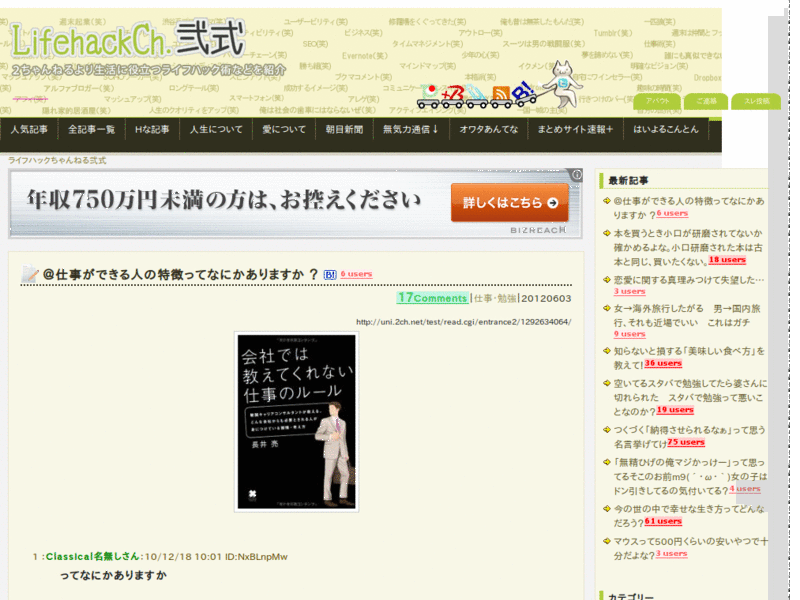Screen dimensions: 800x600
Task: Click the blue Hatena B! icon on cart
Action: (x=523, y=91)
